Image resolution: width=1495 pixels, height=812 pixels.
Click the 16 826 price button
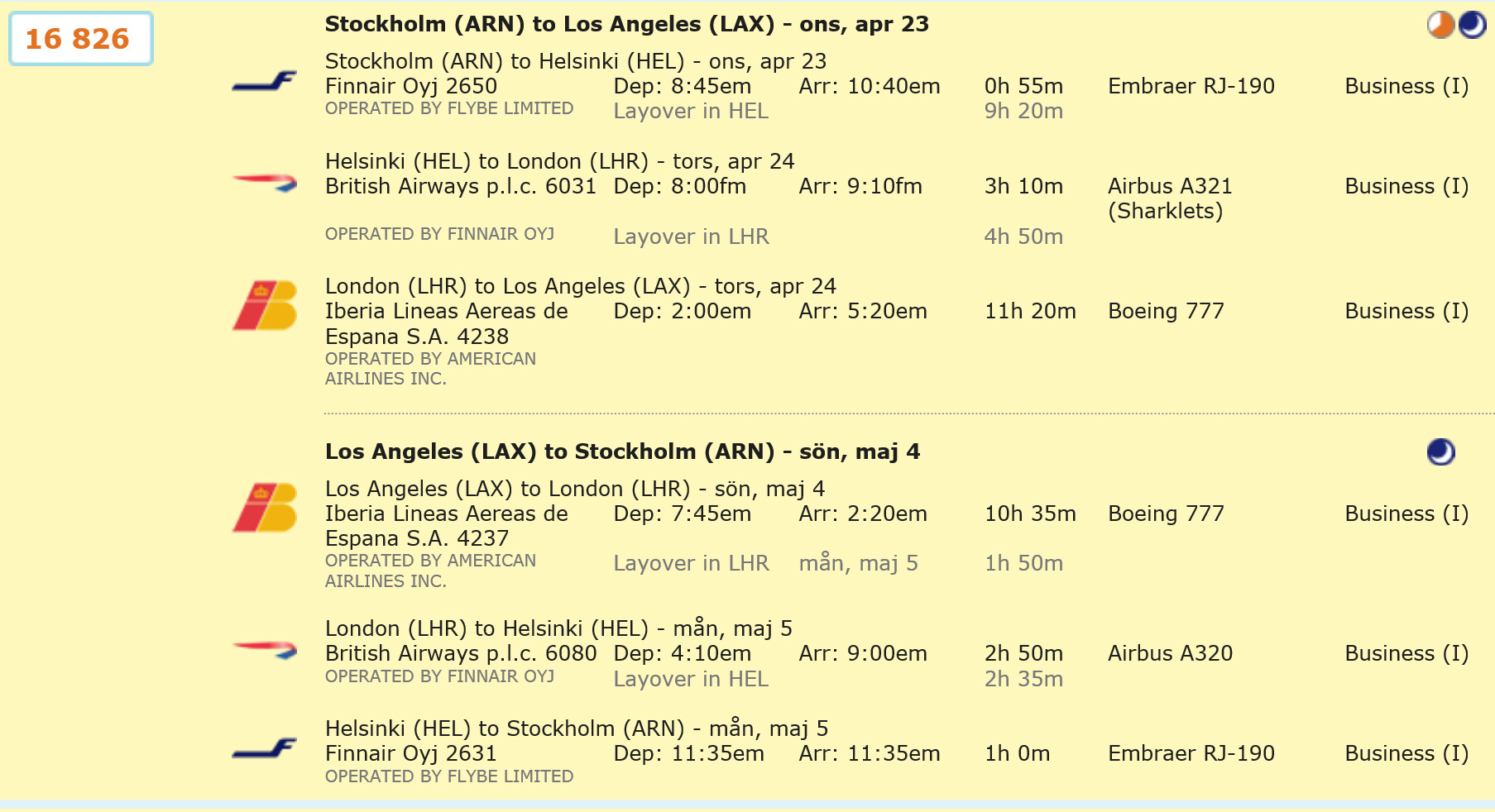coord(80,39)
